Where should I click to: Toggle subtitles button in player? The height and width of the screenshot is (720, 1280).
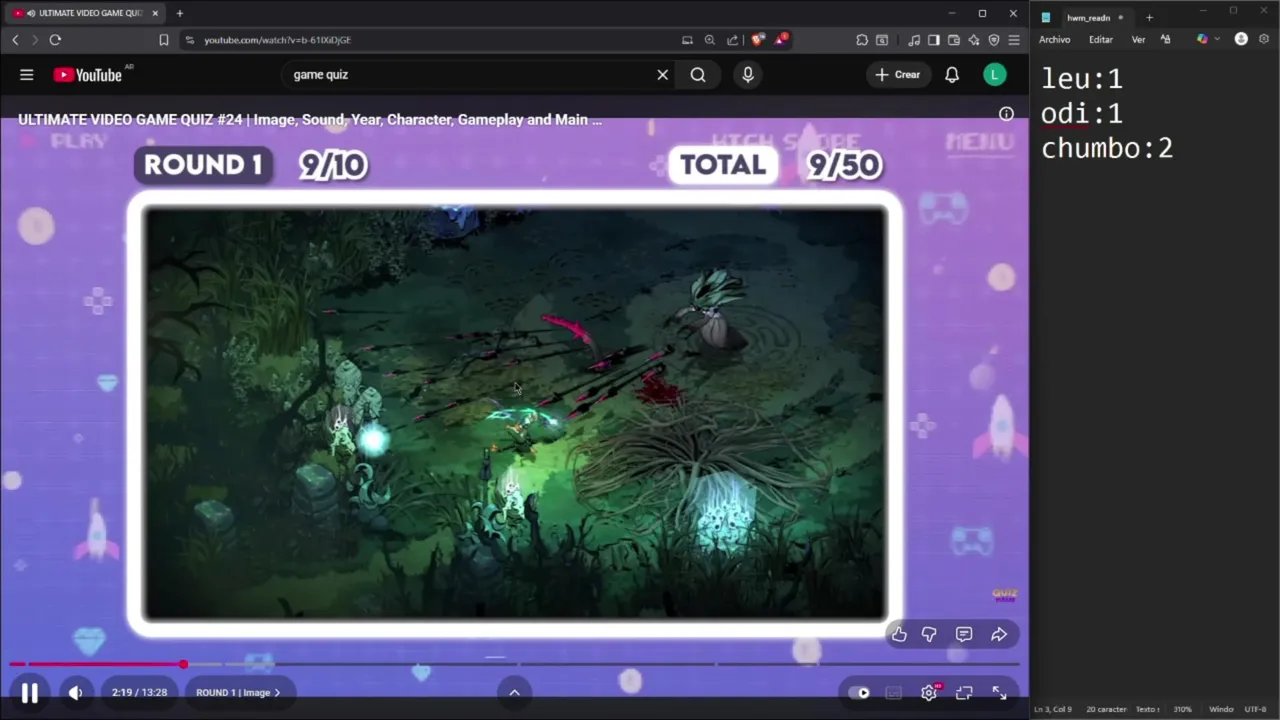tap(894, 692)
